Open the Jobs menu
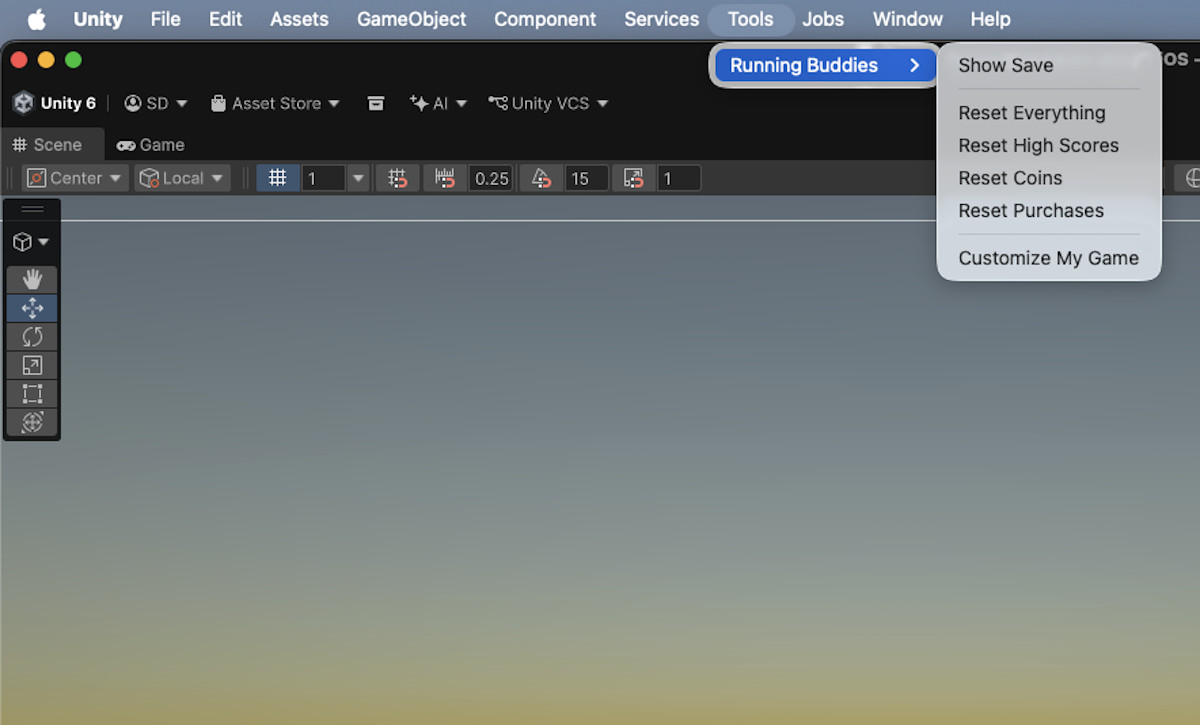Image resolution: width=1200 pixels, height=725 pixels. tap(823, 19)
